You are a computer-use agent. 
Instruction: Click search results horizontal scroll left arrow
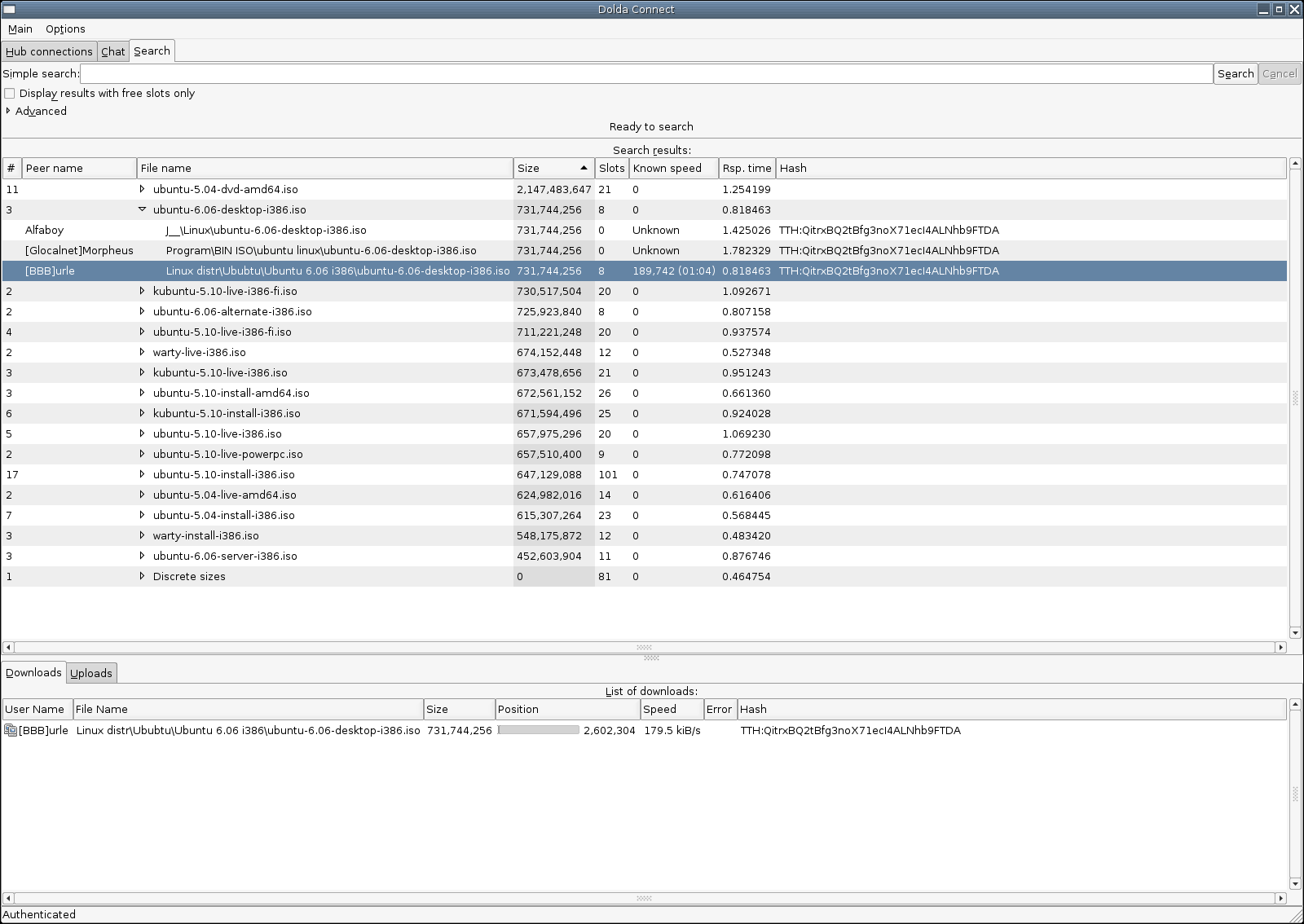point(8,647)
